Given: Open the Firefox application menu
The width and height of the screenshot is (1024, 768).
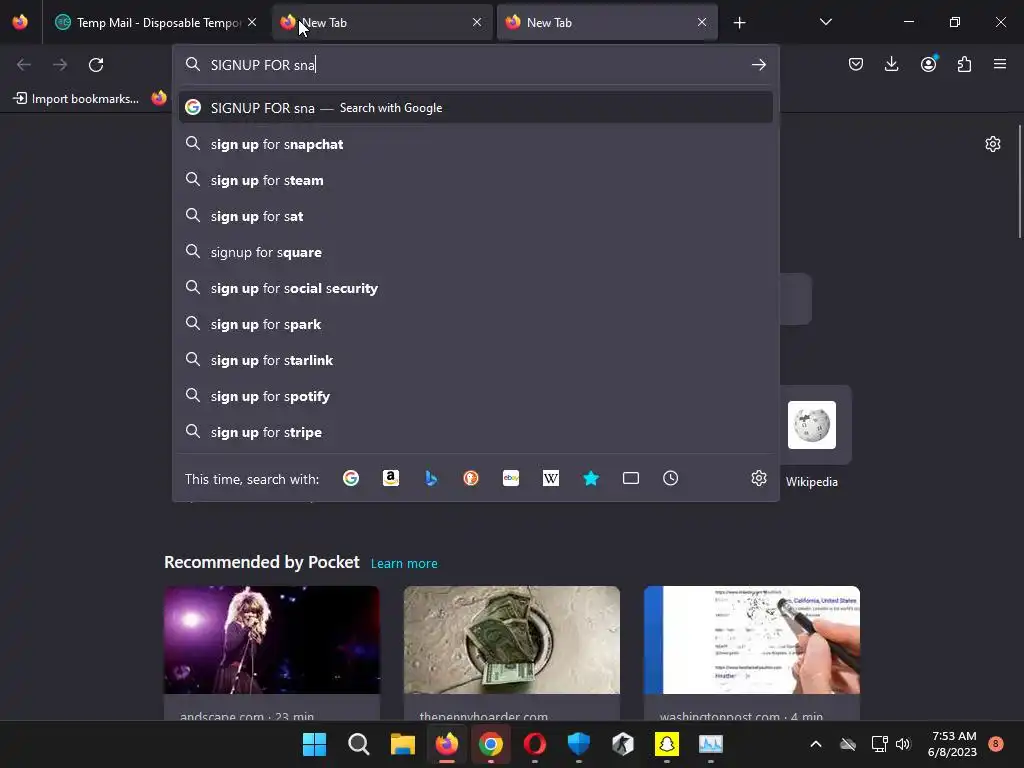Looking at the screenshot, I should tap(1000, 64).
